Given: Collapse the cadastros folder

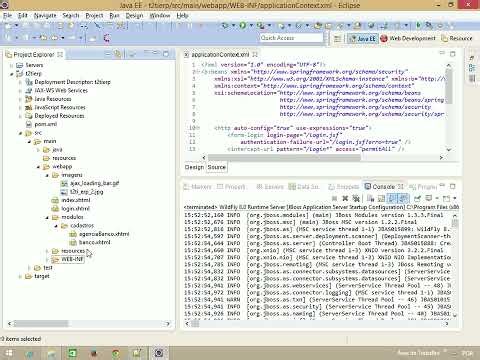Looking at the screenshot, I should pyautogui.click(x=56, y=226).
